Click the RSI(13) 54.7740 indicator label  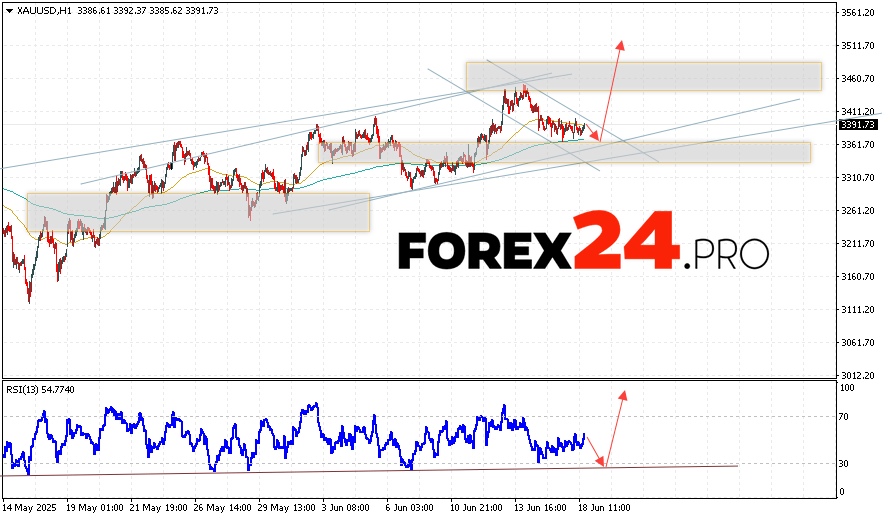[x=40, y=388]
